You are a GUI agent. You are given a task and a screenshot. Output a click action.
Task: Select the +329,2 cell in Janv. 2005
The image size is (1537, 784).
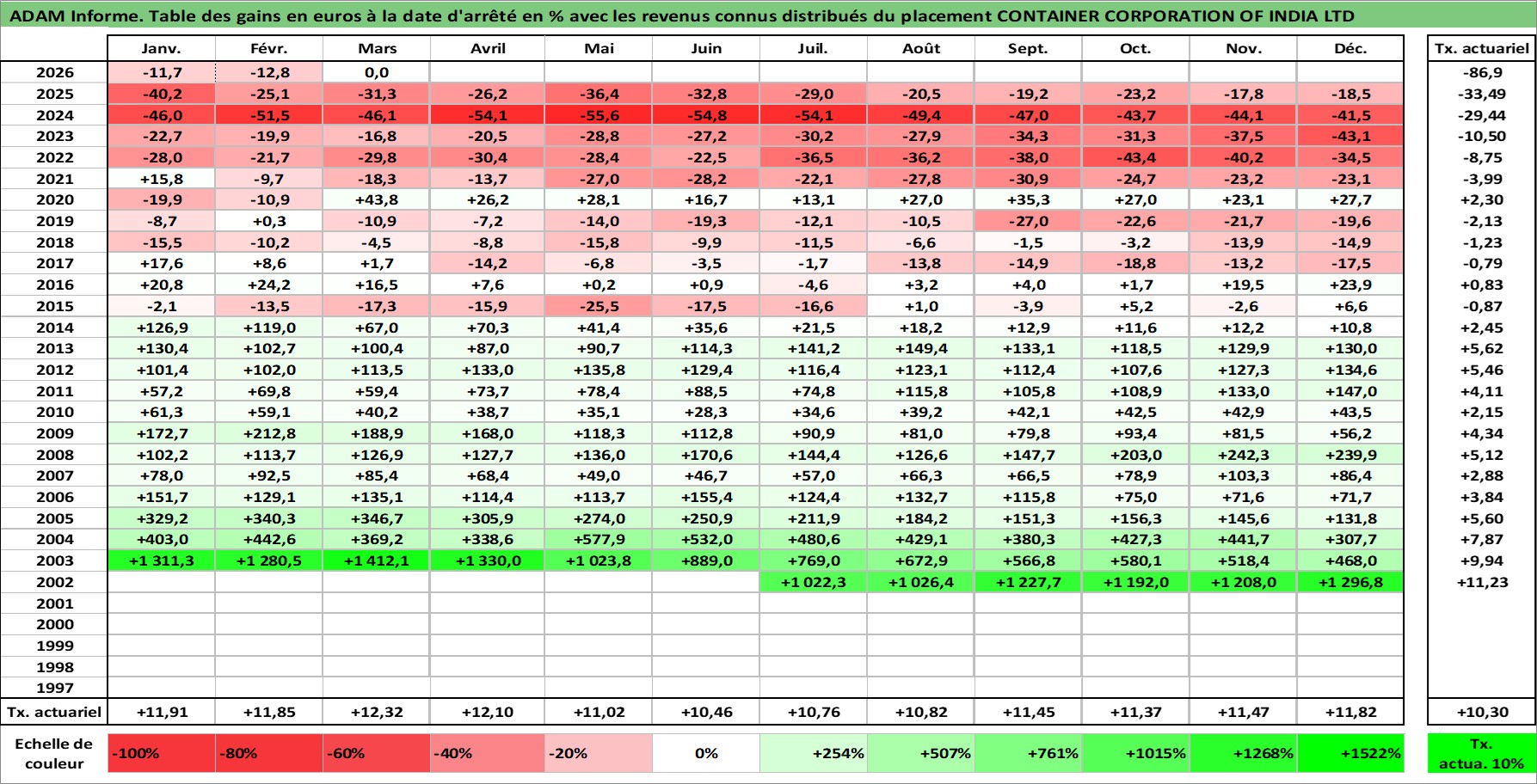pyautogui.click(x=161, y=518)
